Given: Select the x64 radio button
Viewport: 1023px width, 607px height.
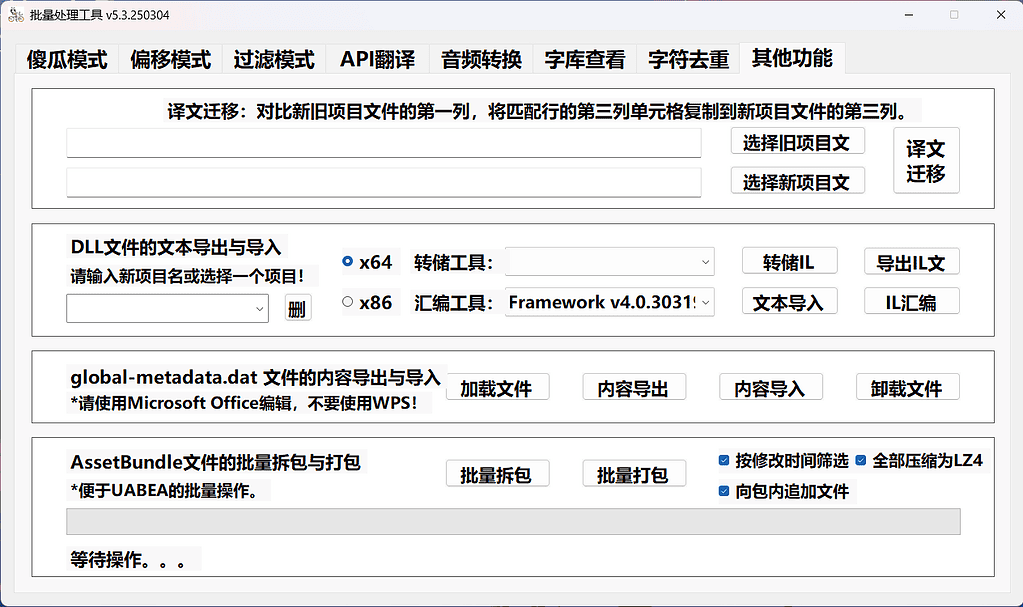Looking at the screenshot, I should pyautogui.click(x=348, y=262).
